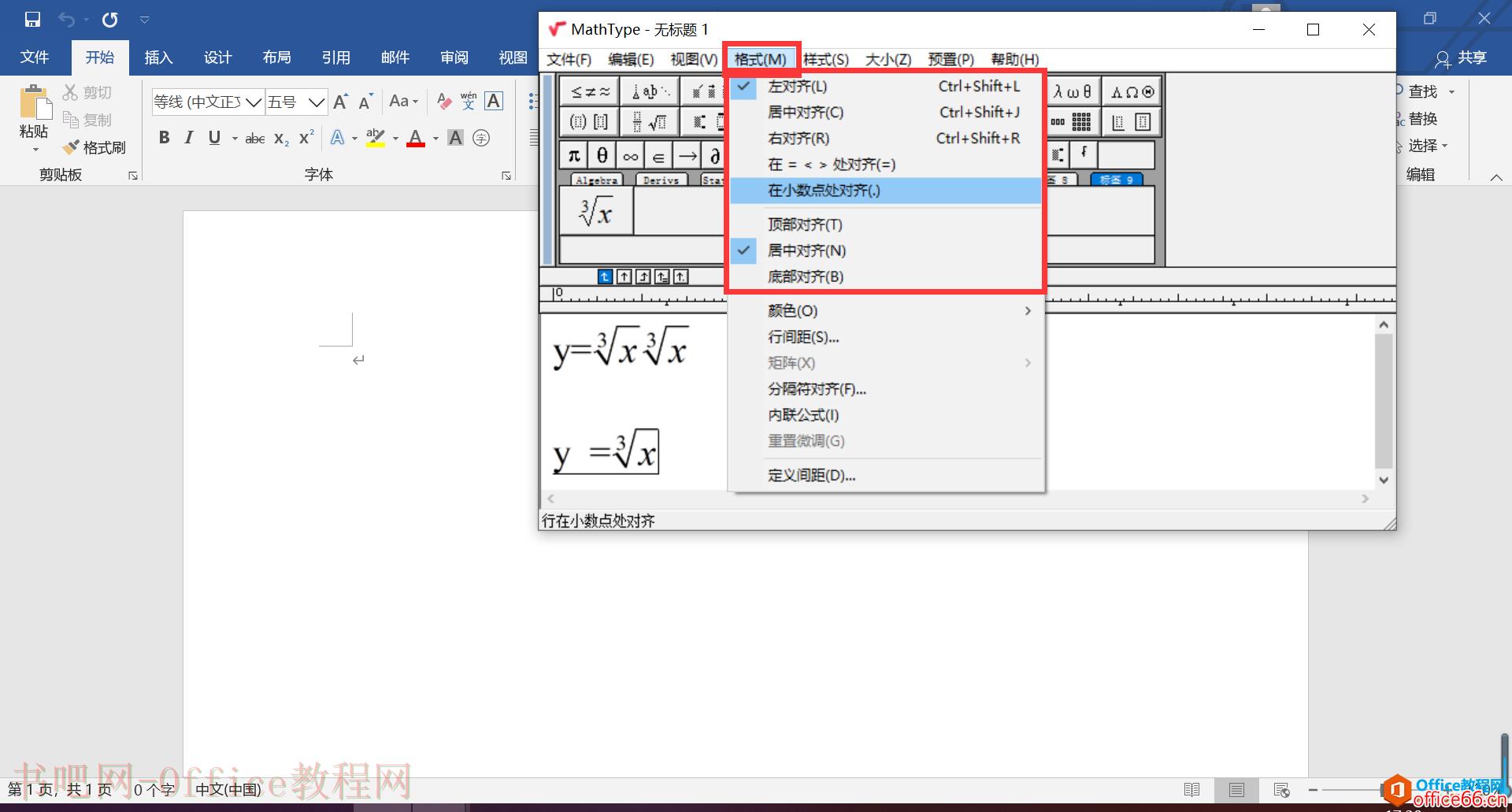Image resolution: width=1512 pixels, height=812 pixels.
Task: Open the highlight color dropdown arrow
Action: click(x=395, y=139)
